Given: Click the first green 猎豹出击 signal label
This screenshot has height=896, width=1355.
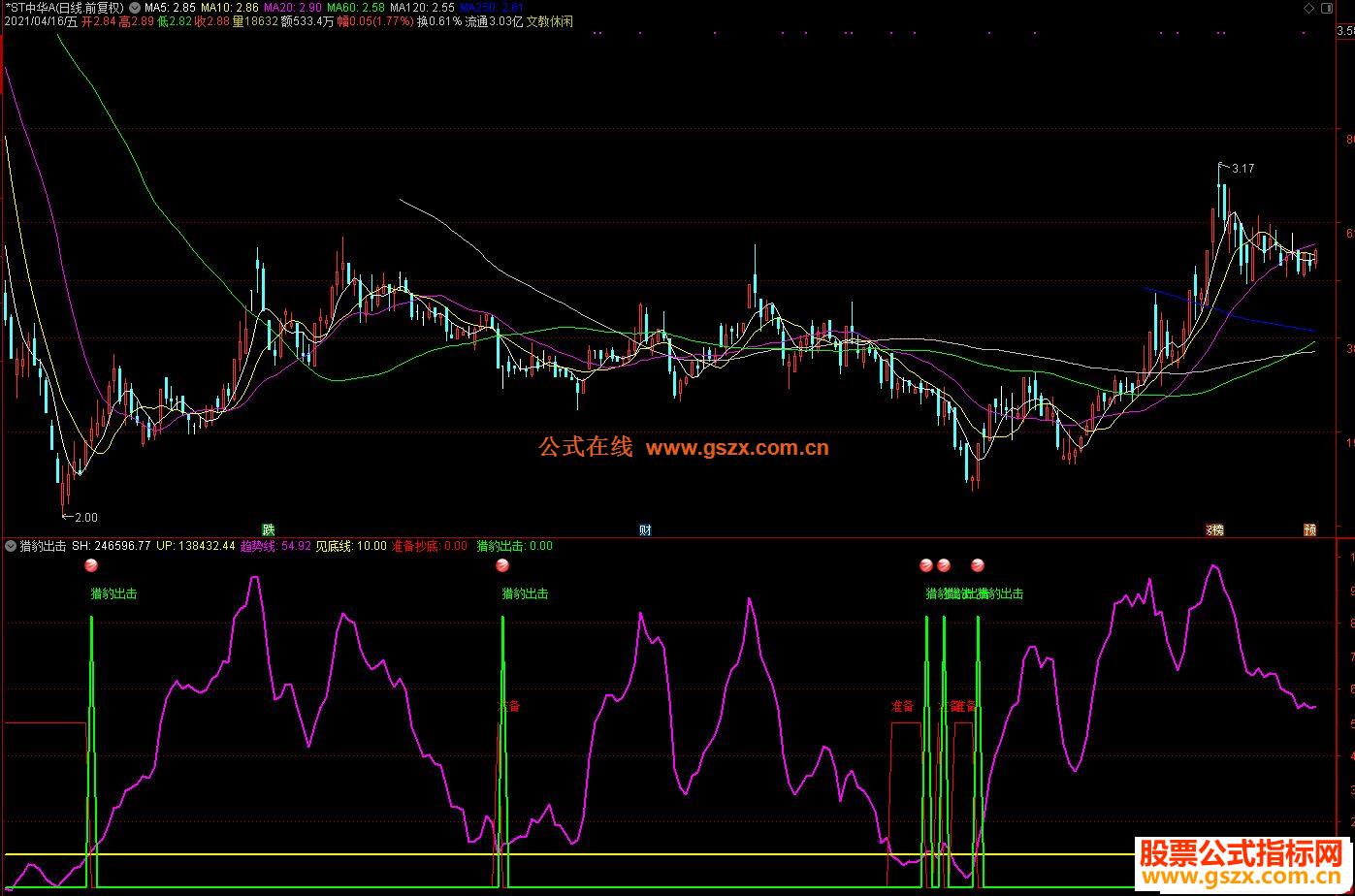Looking at the screenshot, I should [113, 593].
